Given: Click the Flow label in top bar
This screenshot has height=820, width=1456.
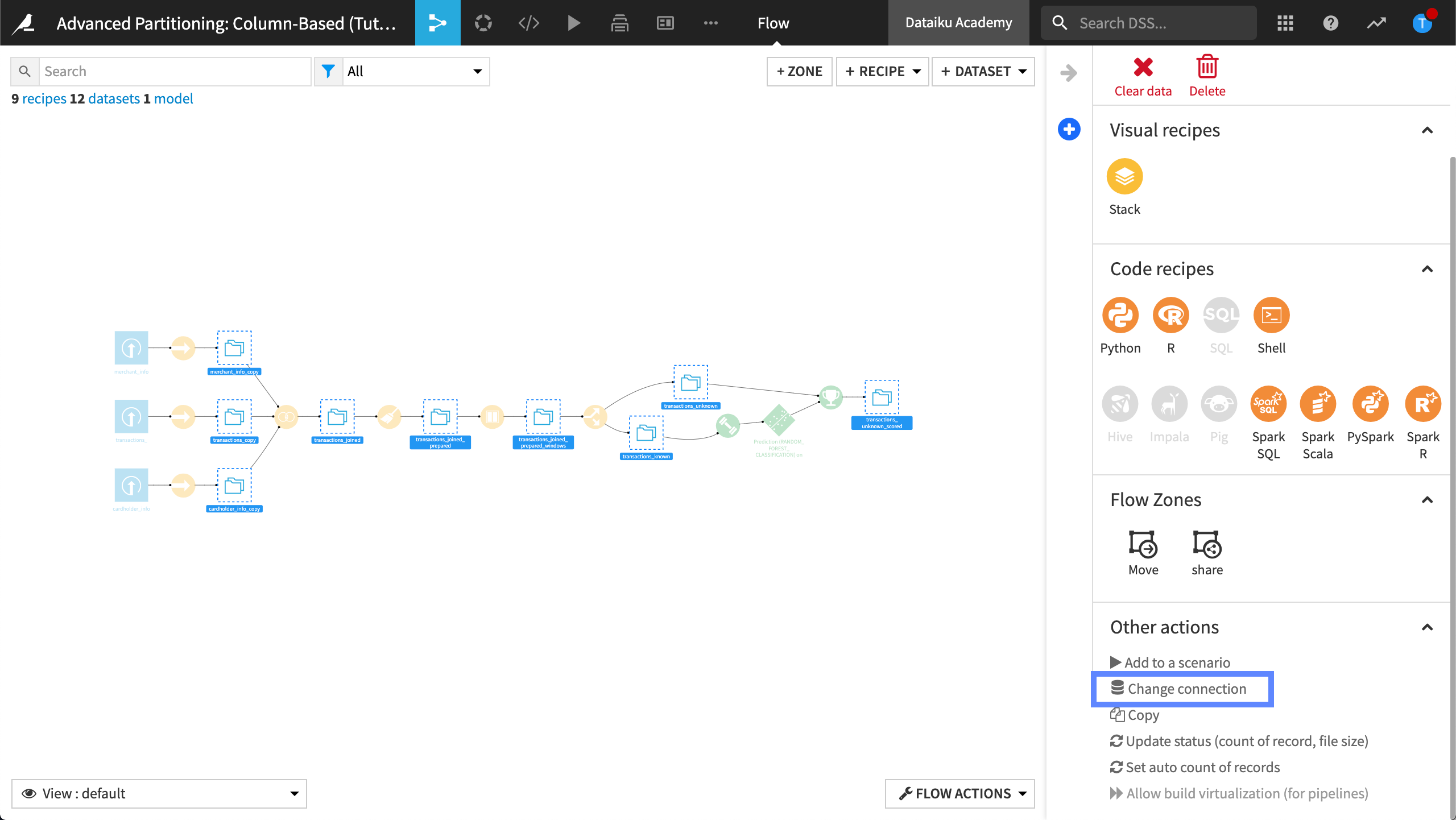Looking at the screenshot, I should click(773, 23).
